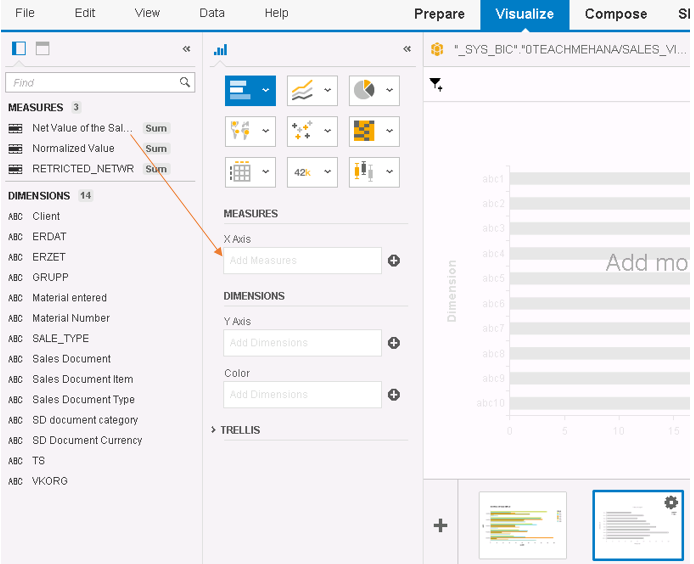Switch to the horizontal data panel layout icon

coord(42,48)
